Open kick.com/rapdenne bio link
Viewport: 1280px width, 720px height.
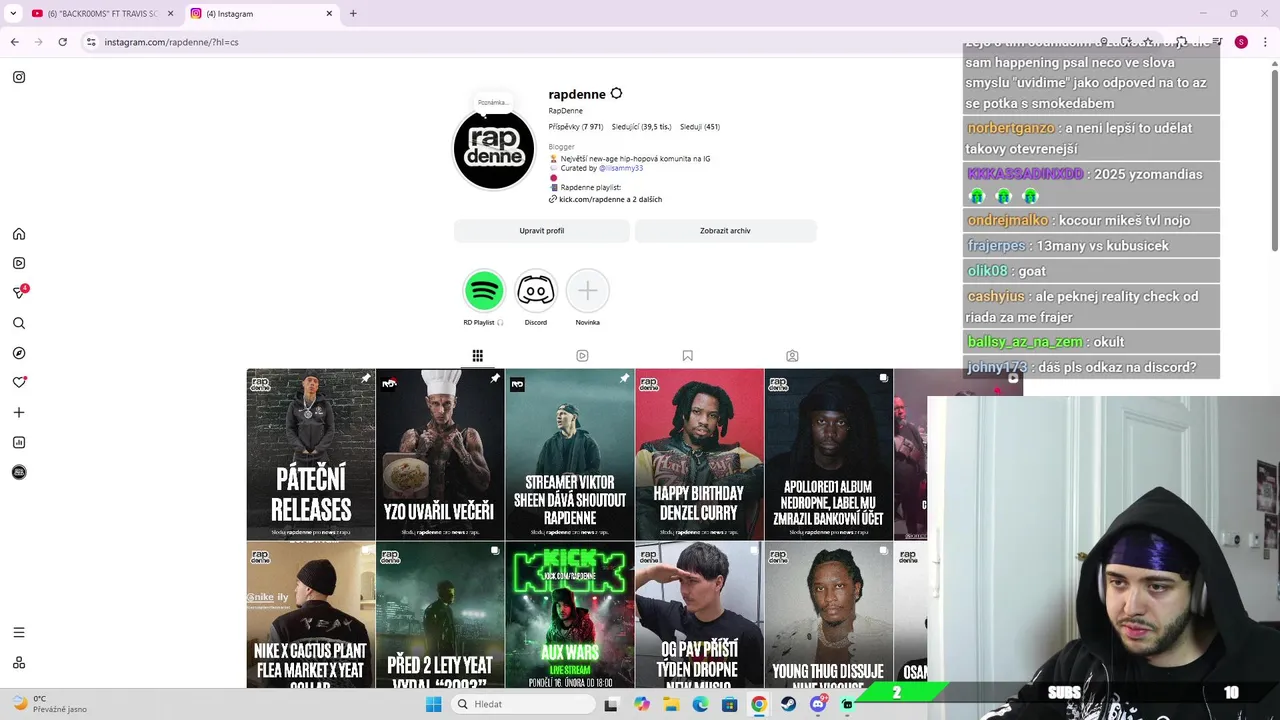pos(610,200)
